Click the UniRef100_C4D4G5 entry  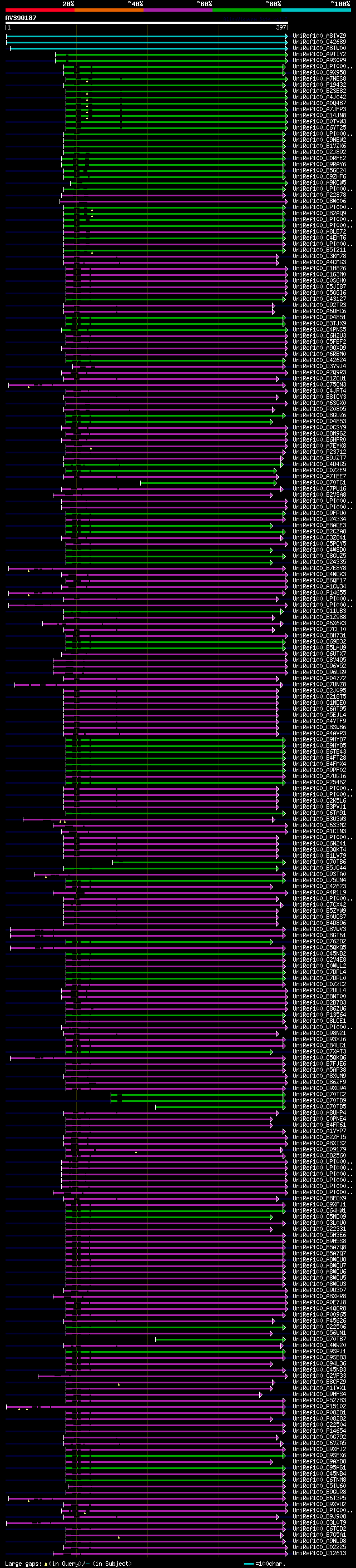tap(319, 464)
